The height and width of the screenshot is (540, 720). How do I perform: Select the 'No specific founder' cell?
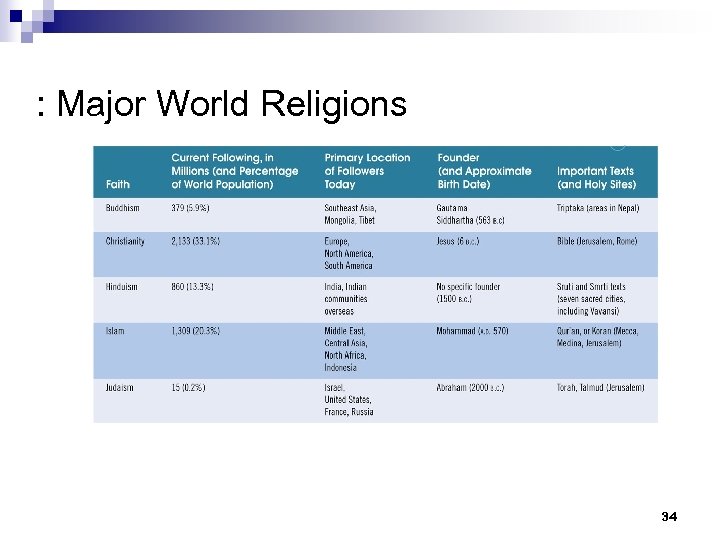pos(468,293)
